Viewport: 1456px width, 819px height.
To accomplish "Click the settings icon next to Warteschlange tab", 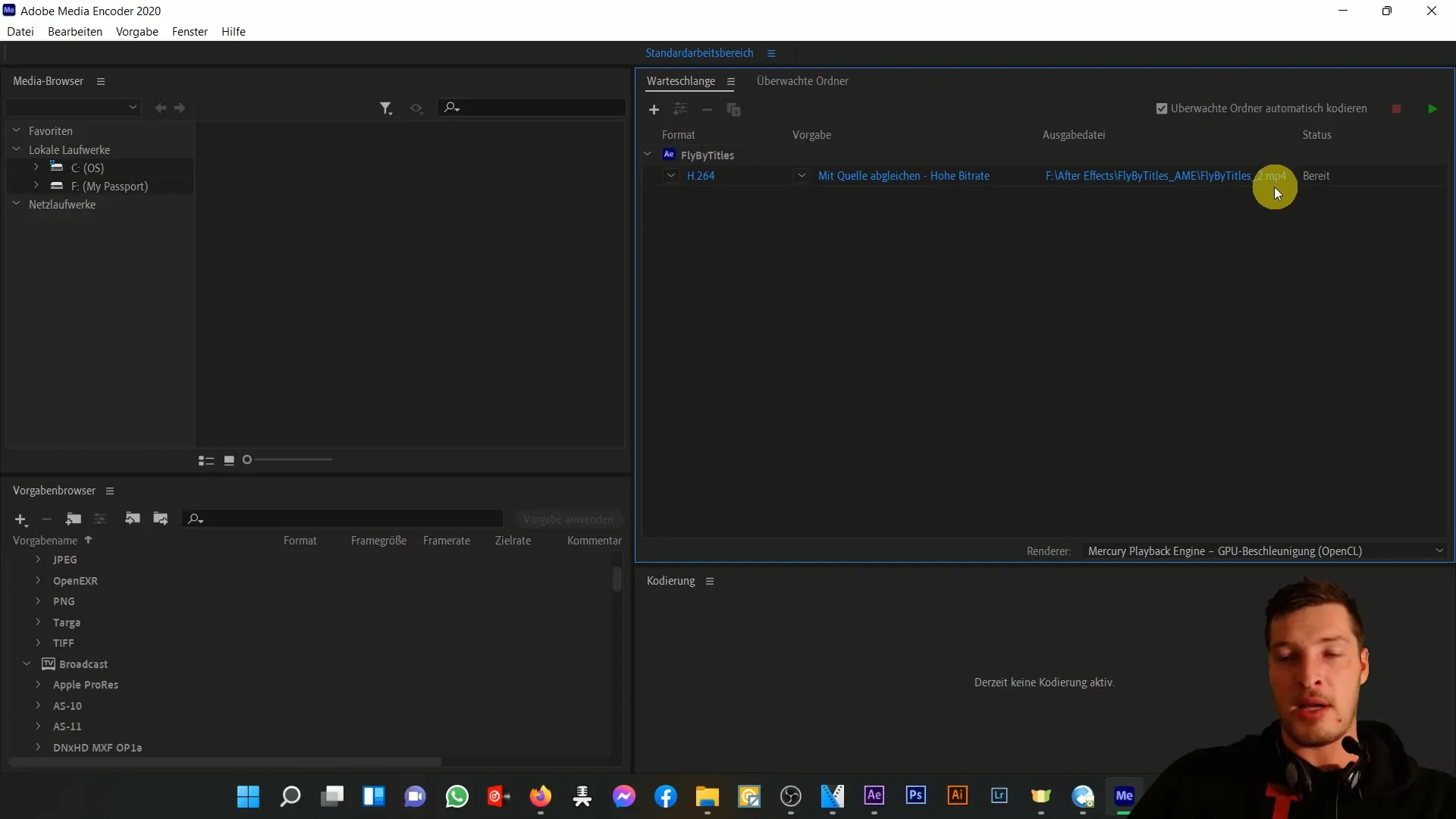I will click(730, 81).
